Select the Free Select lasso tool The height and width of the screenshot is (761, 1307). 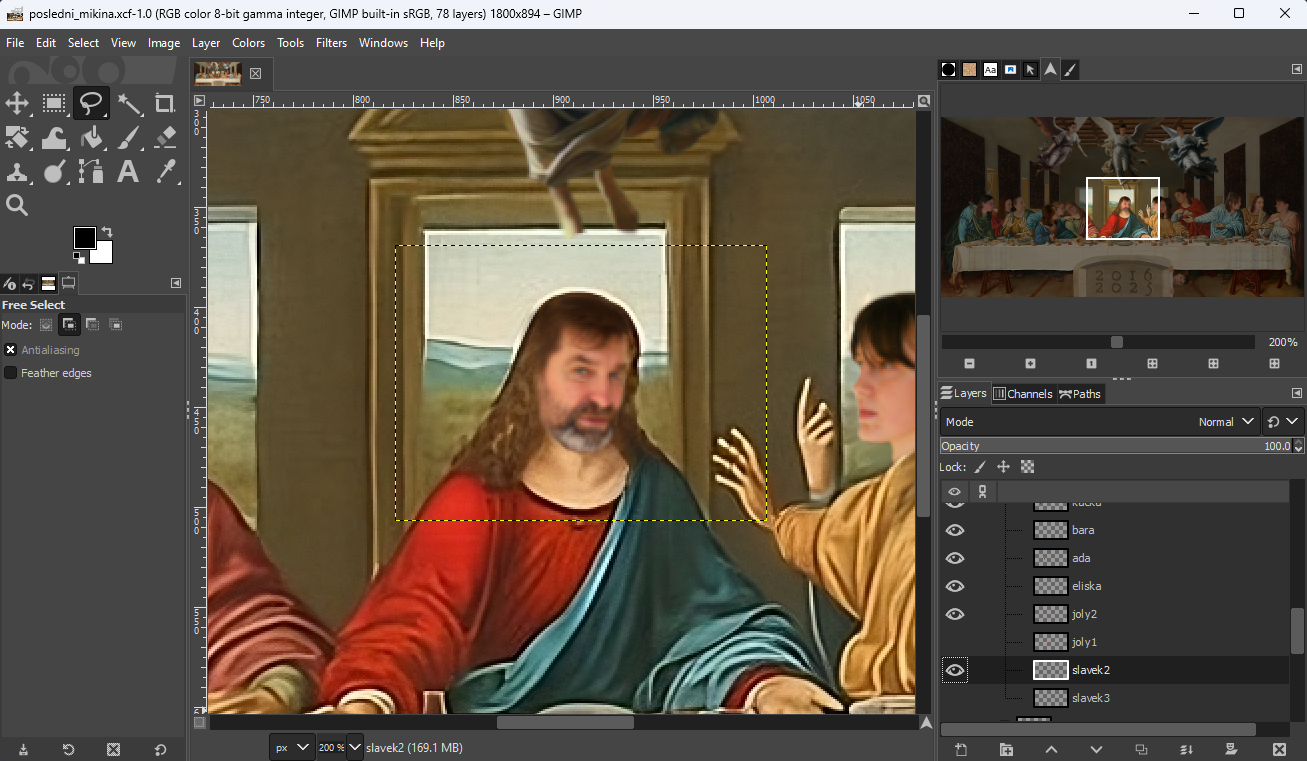[x=92, y=103]
